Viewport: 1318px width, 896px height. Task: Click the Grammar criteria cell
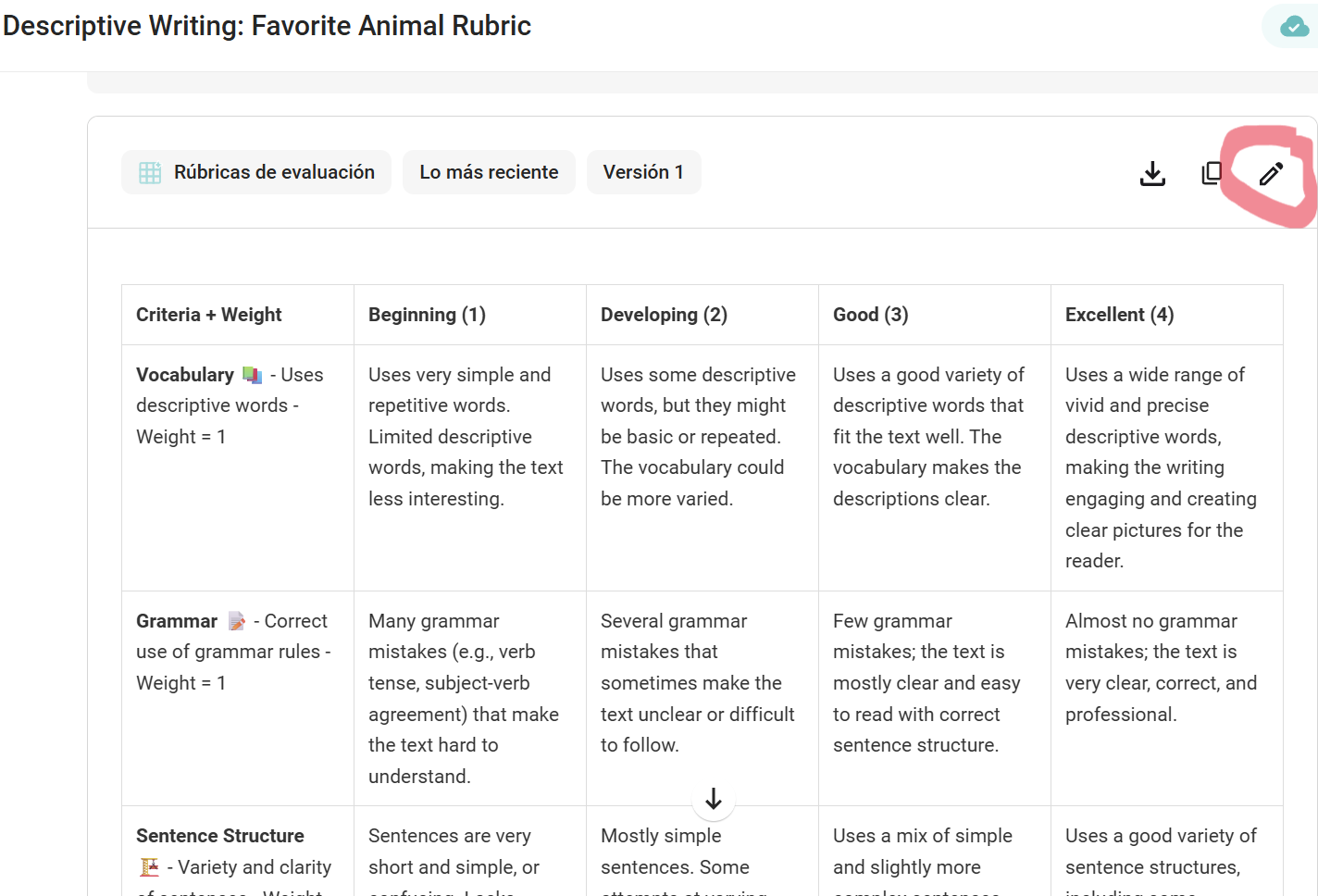pos(238,699)
